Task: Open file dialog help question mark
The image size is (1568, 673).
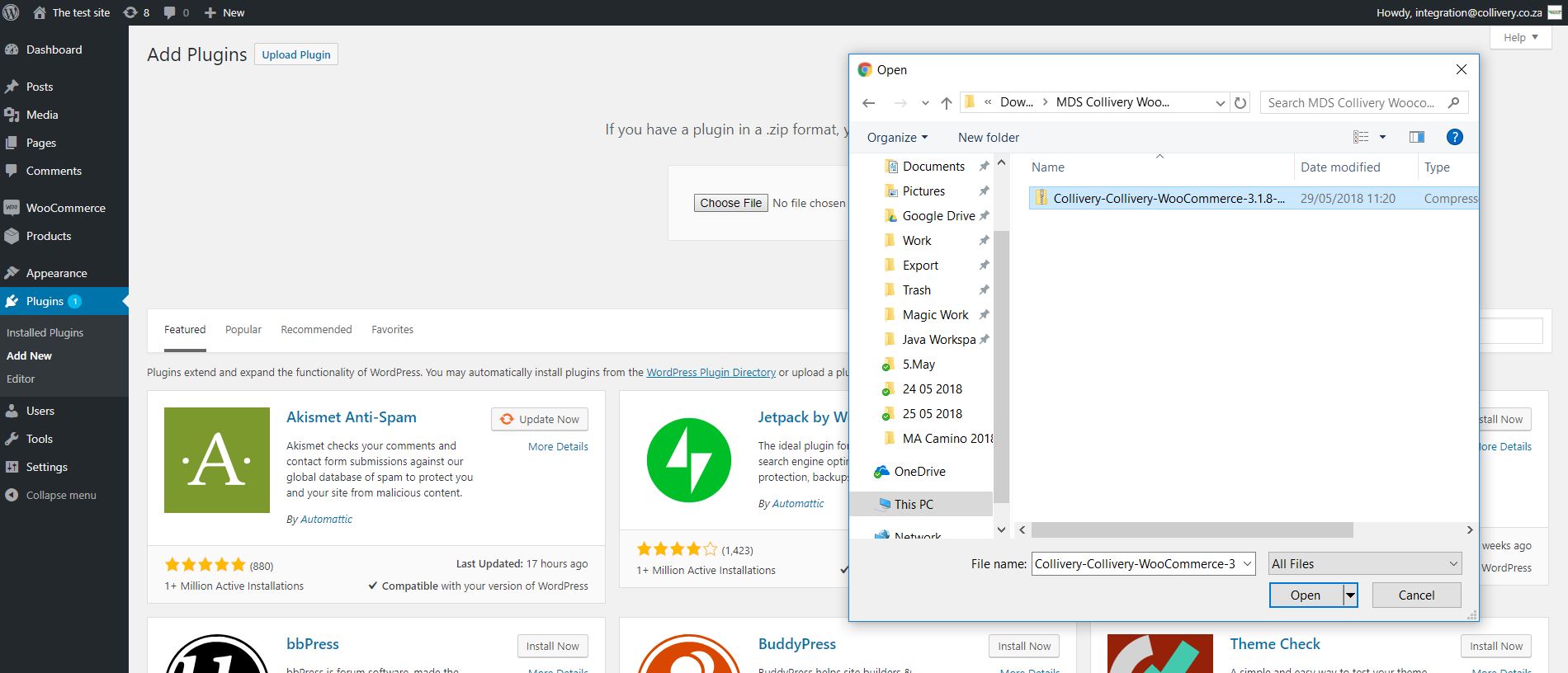Action: pos(1454,137)
